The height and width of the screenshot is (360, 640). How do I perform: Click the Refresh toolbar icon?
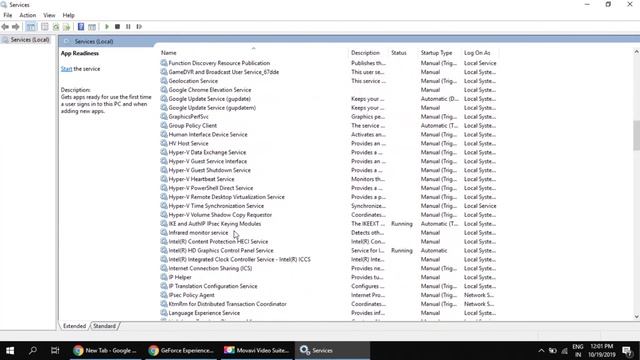(56, 27)
